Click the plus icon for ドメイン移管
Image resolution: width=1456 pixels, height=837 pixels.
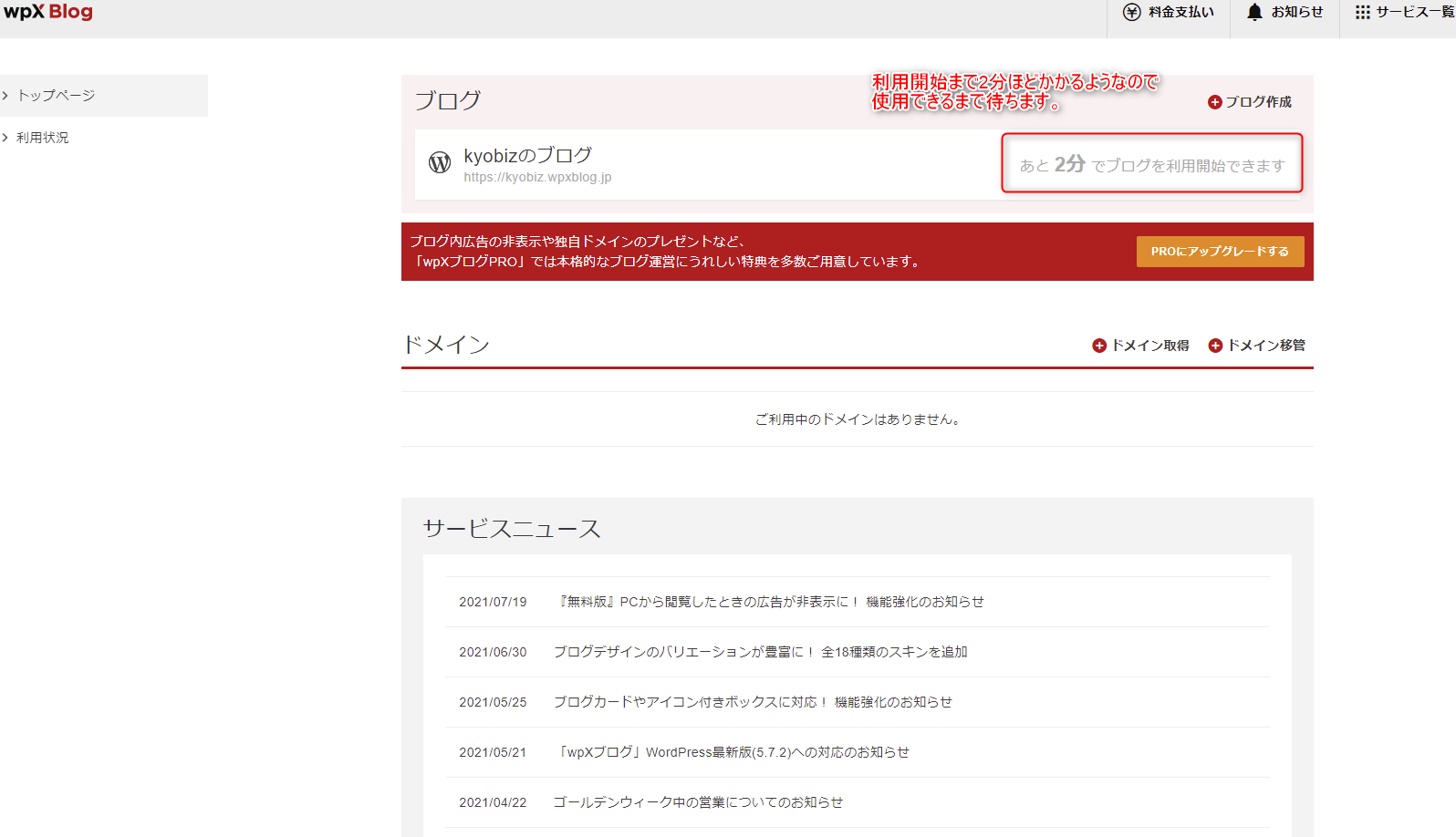pyautogui.click(x=1215, y=346)
